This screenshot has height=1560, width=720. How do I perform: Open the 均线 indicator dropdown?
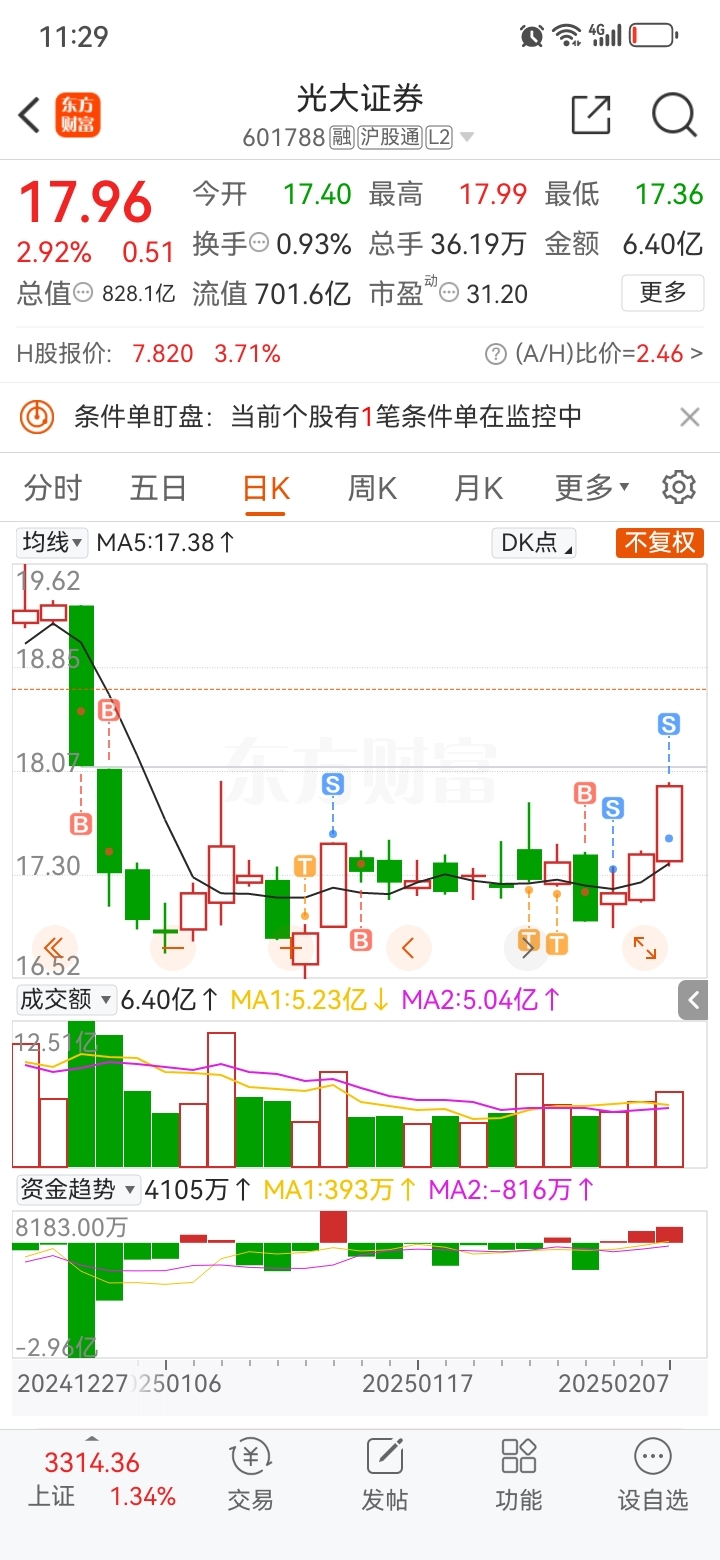(52, 543)
